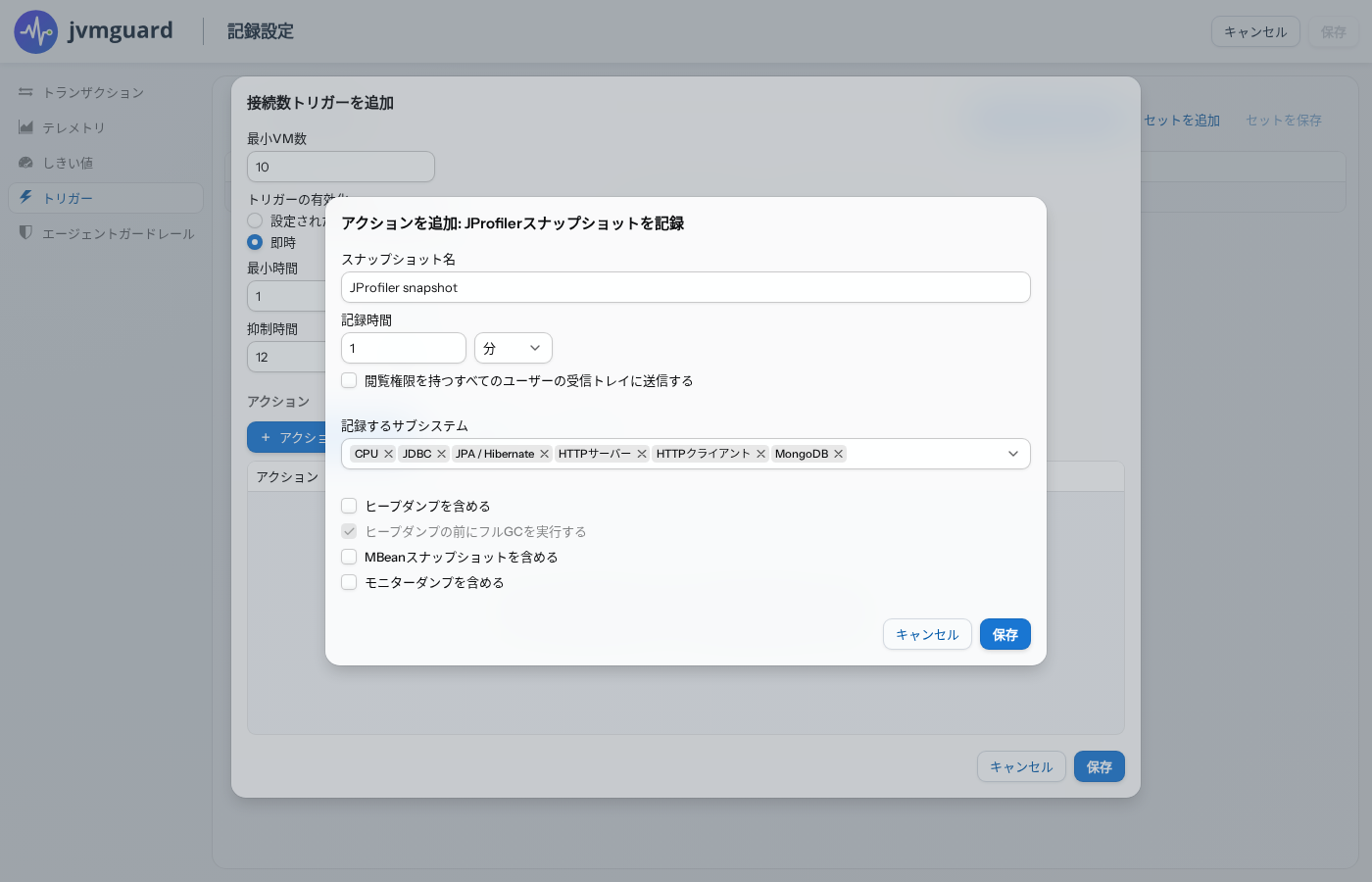This screenshot has height=882, width=1372.
Task: Select the 即時 radio button
Action: click(x=255, y=242)
